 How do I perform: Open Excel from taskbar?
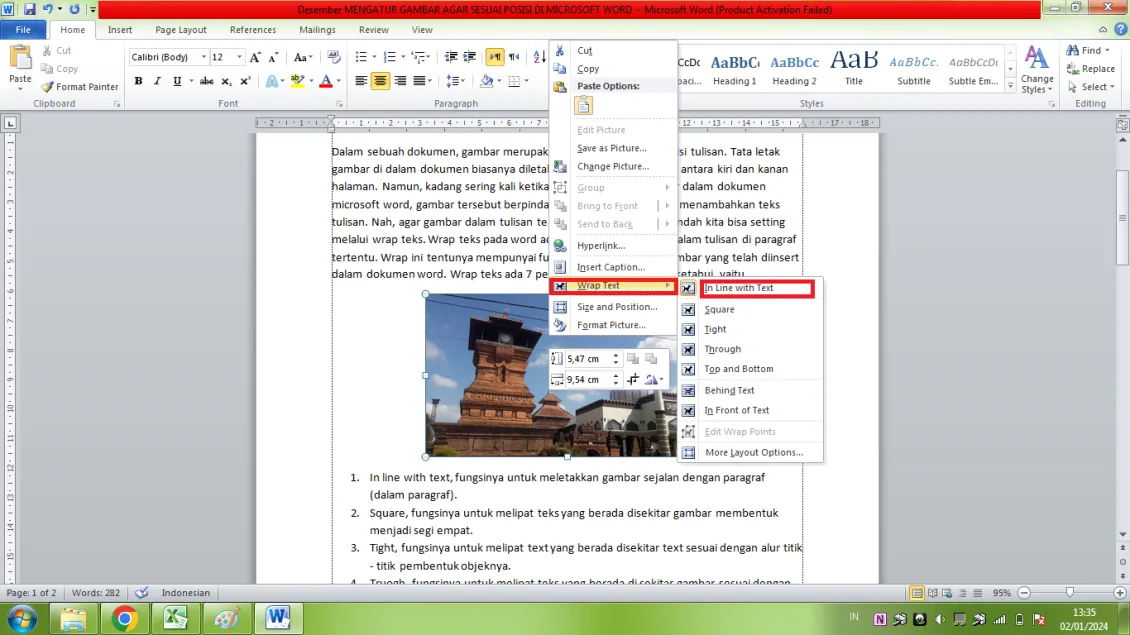coord(175,618)
